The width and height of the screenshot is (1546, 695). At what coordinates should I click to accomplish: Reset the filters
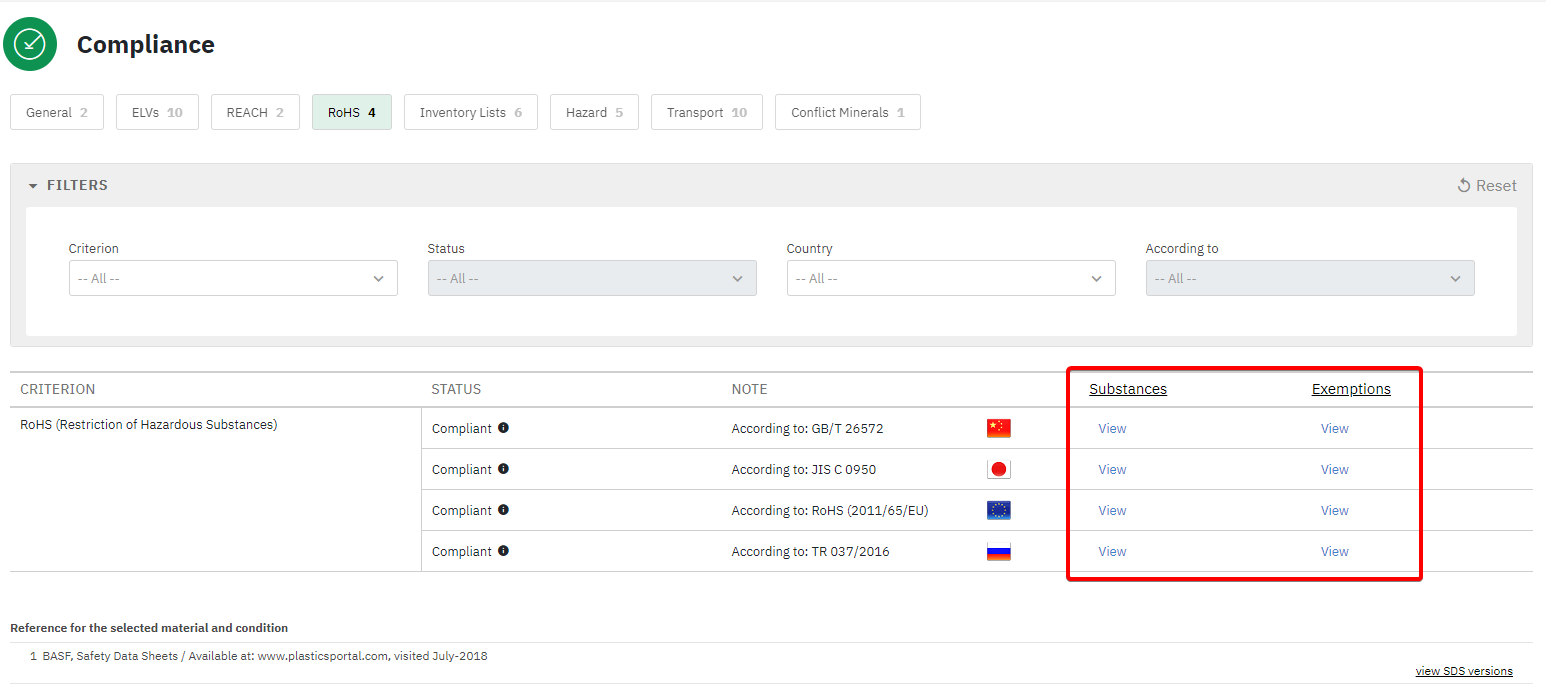pyautogui.click(x=1487, y=185)
